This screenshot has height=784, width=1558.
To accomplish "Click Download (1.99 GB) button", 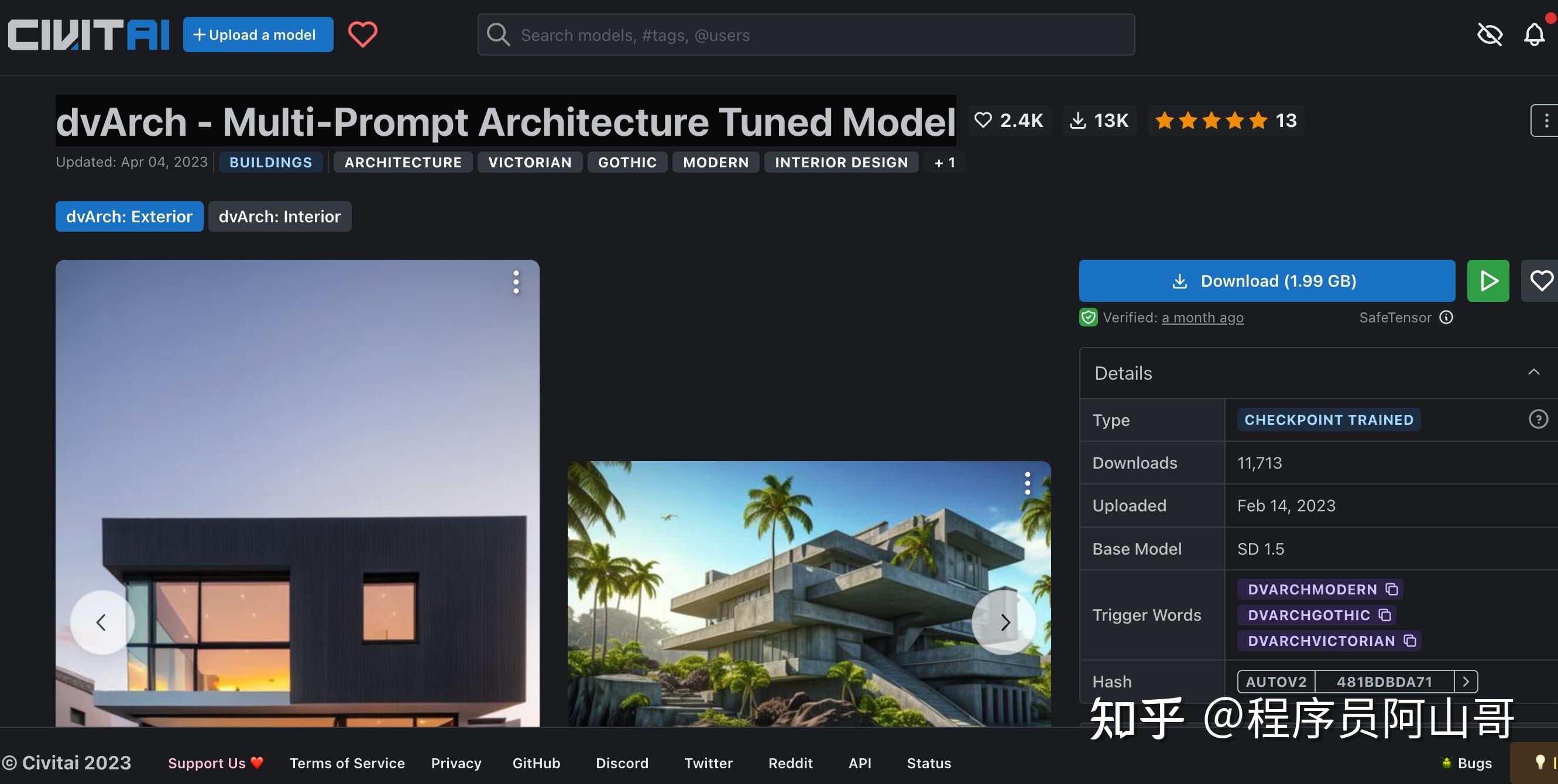I will pos(1267,281).
